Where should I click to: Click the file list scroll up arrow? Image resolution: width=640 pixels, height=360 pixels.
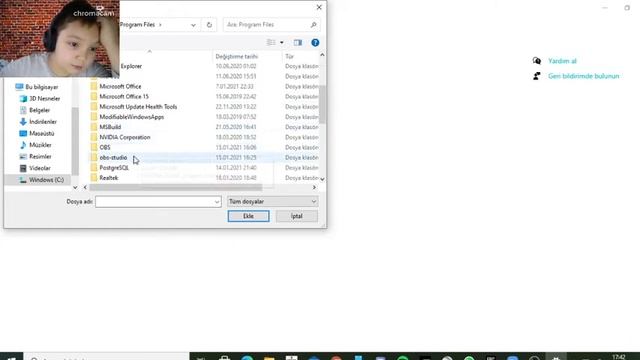tap(322, 55)
